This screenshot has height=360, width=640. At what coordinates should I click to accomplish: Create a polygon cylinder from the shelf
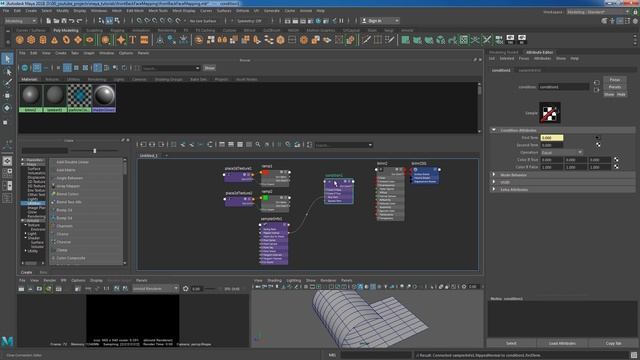[43, 40]
